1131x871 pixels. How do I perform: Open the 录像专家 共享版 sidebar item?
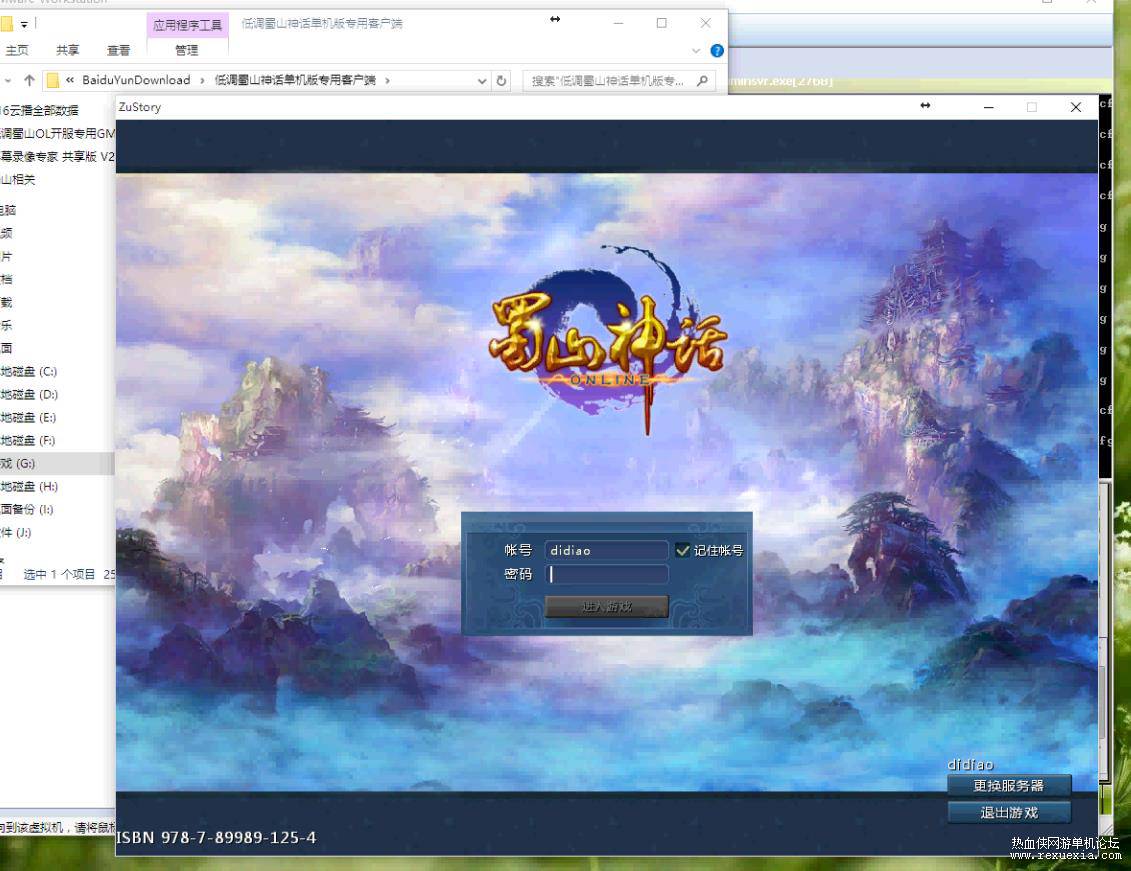[57, 156]
